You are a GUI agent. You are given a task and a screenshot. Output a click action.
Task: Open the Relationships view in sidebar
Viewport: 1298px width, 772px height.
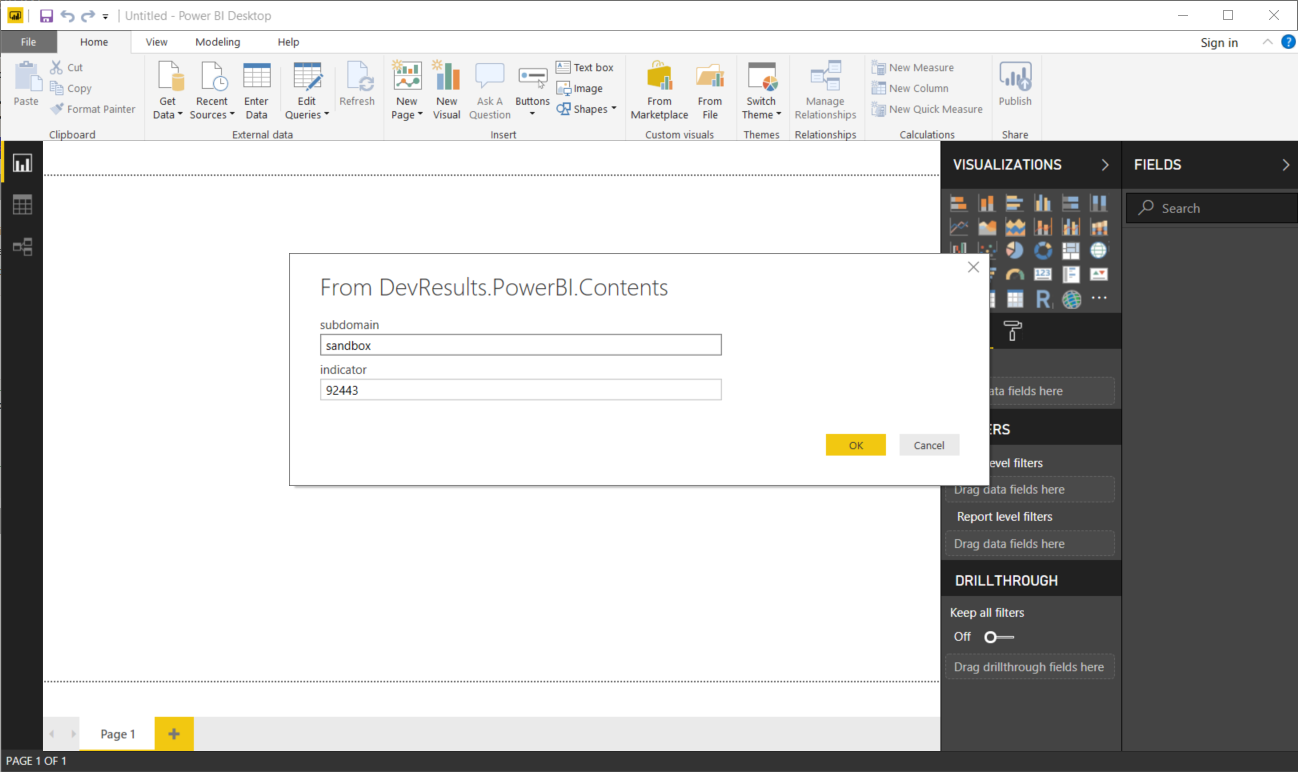(22, 247)
